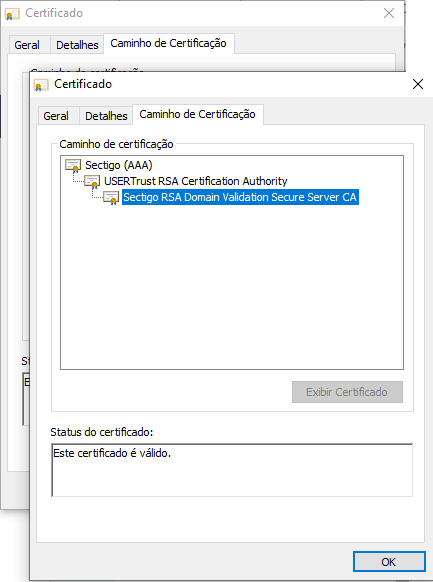Screen dimensions: 433x582
Task: Close the back Certificado window
Action: pyautogui.click(x=389, y=13)
